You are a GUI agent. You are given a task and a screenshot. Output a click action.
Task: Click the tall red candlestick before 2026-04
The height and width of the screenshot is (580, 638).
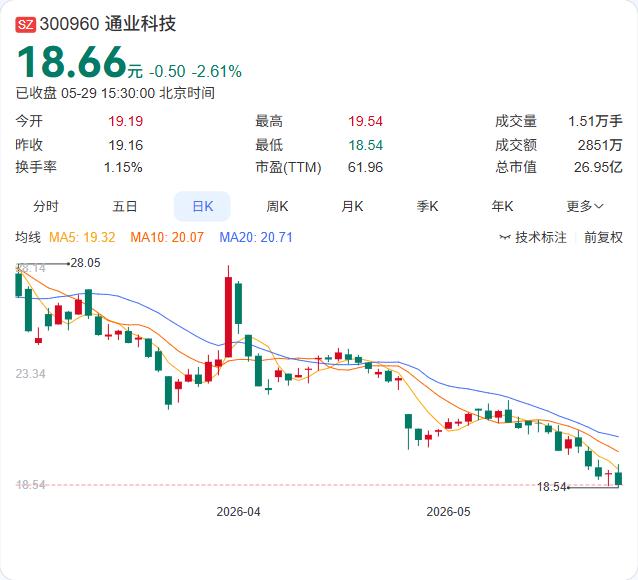(x=229, y=317)
